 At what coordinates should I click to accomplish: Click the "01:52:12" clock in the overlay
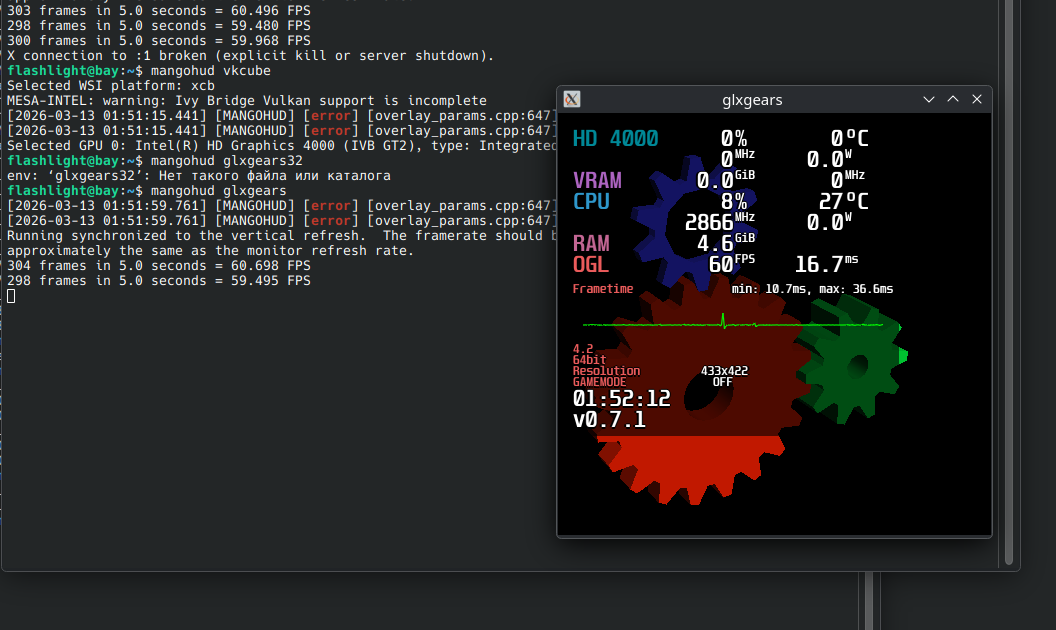pos(622,399)
